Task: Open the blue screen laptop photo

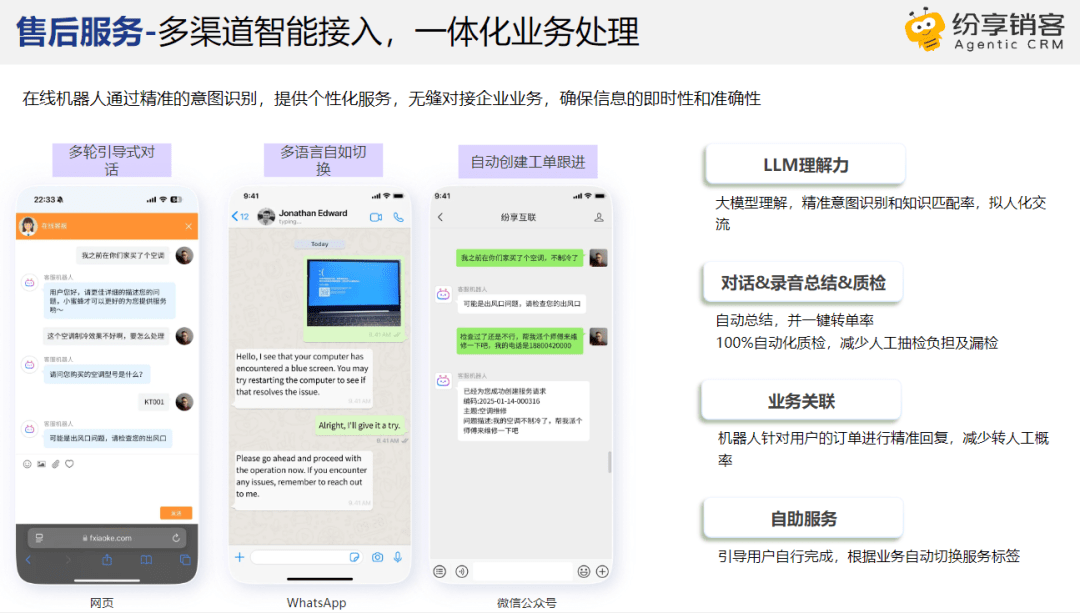Action: click(x=353, y=293)
